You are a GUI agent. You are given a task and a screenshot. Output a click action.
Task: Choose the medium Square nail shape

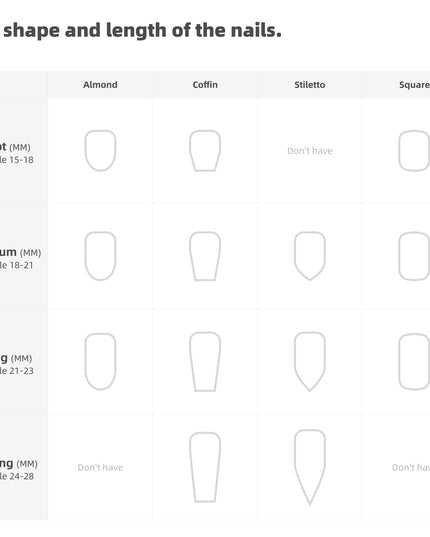point(414,256)
